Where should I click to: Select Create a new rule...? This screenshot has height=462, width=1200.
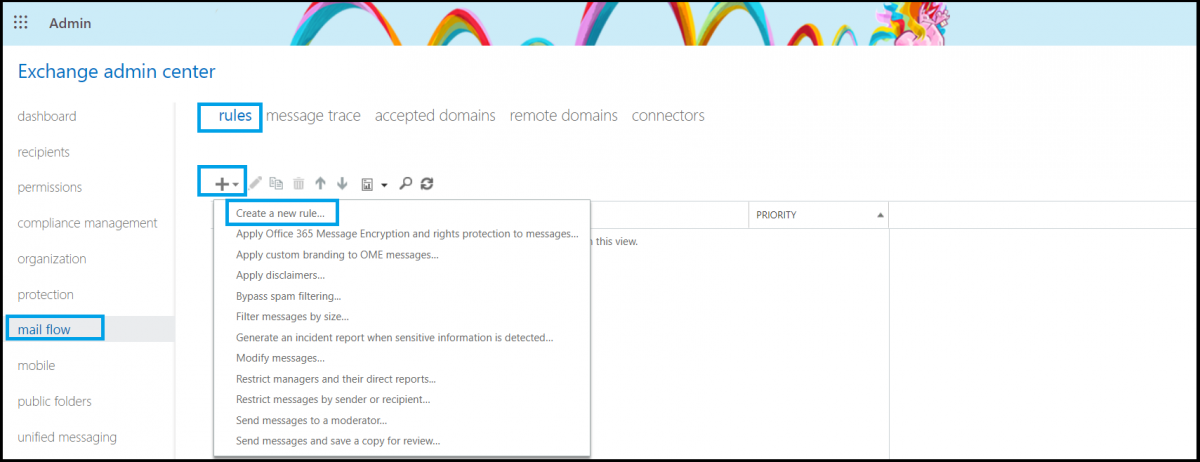point(280,214)
